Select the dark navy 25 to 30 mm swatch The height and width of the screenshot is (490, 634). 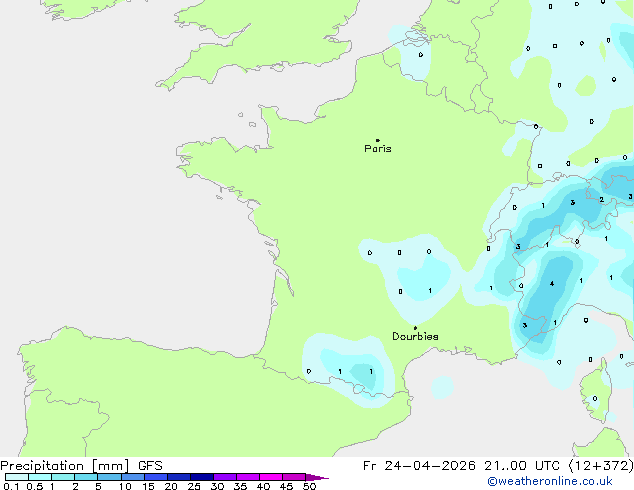(202, 477)
